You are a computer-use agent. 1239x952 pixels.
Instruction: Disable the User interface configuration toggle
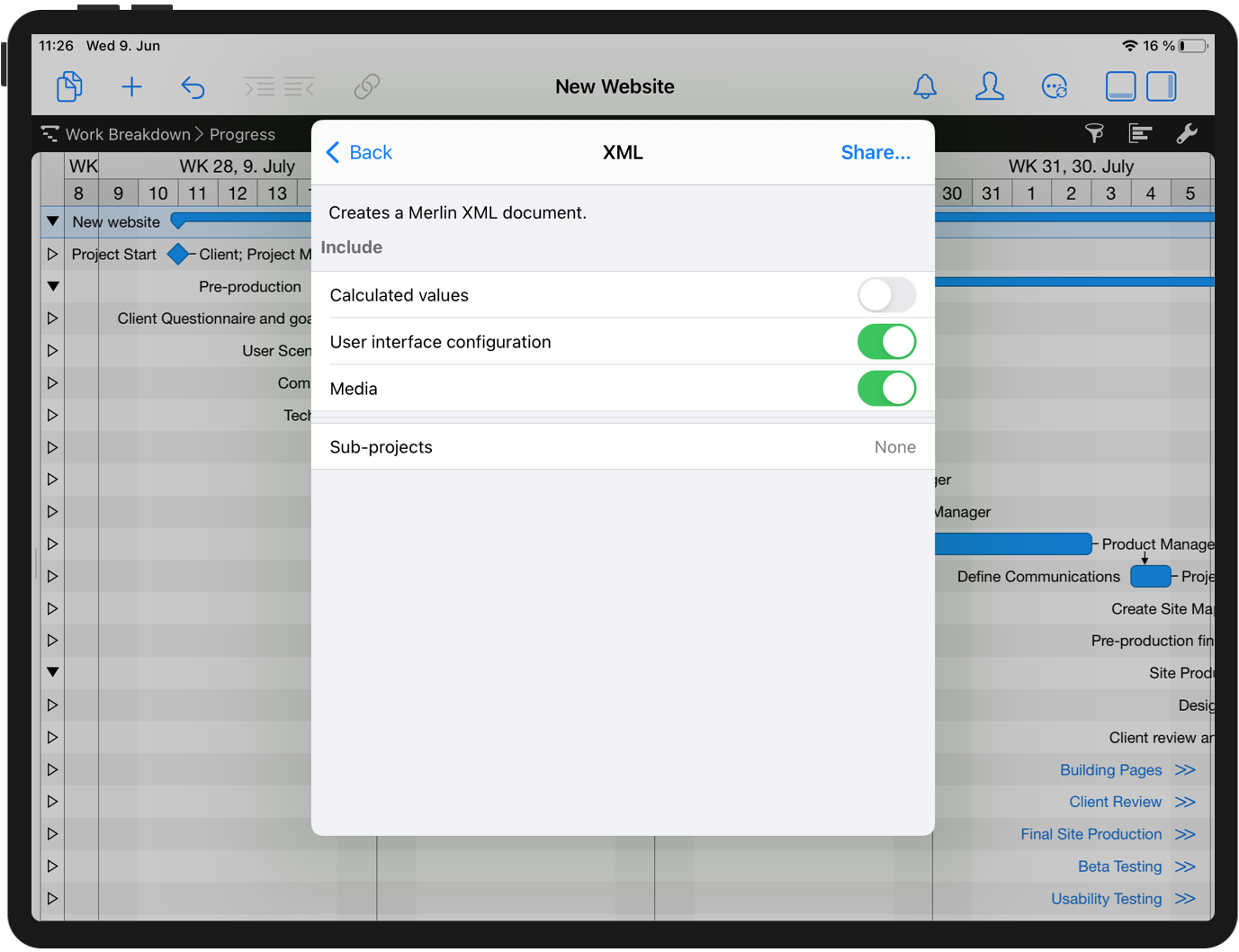pos(887,342)
